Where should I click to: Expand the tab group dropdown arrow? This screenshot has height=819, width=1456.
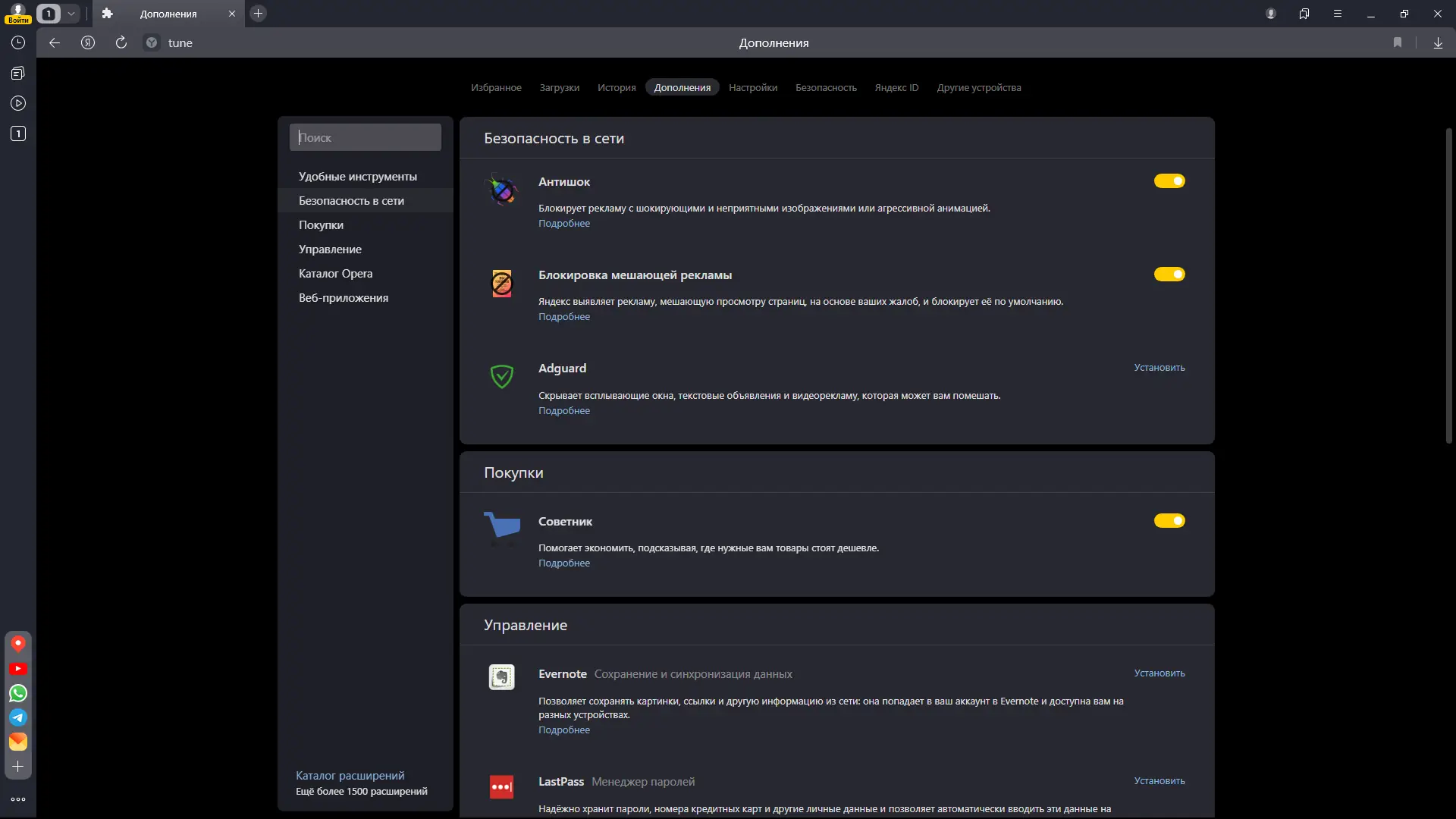(x=71, y=14)
